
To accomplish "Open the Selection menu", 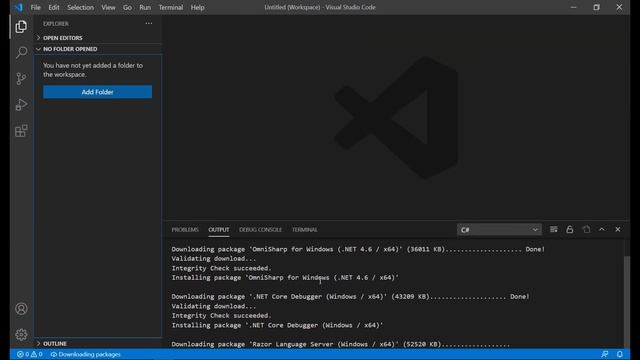I will [x=80, y=7].
